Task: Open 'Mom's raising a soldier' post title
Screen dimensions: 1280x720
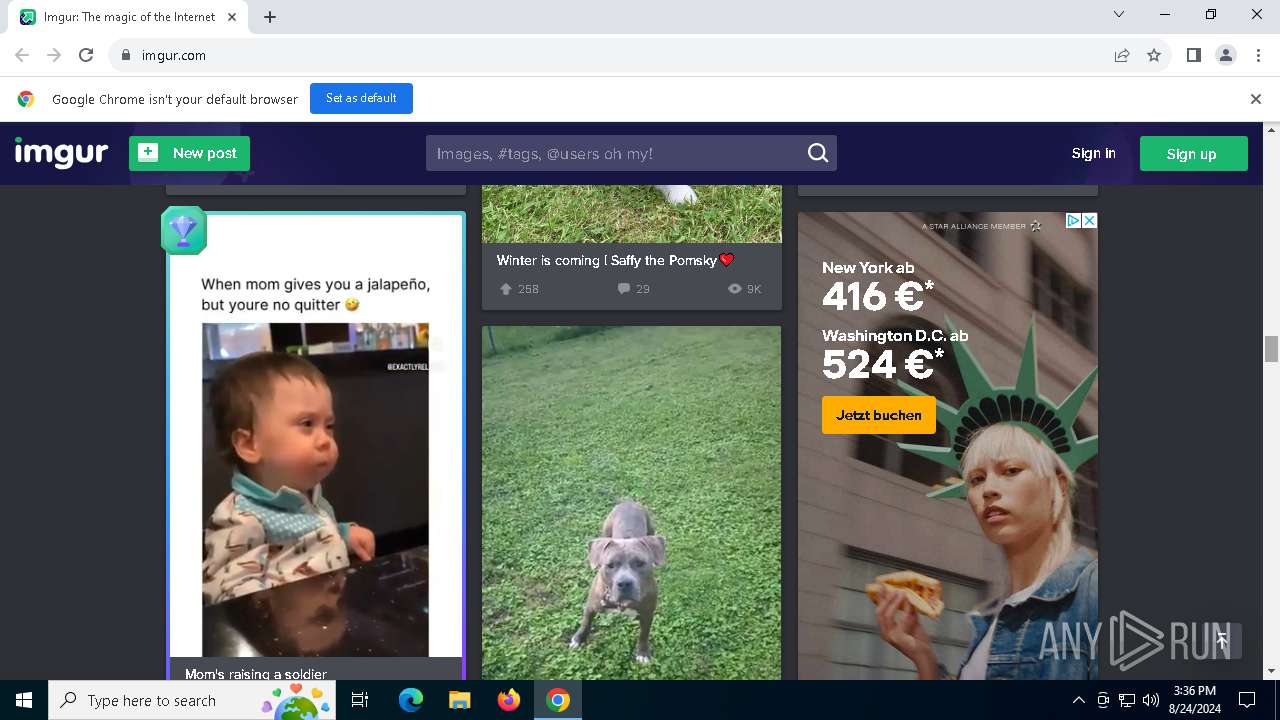Action: (256, 674)
